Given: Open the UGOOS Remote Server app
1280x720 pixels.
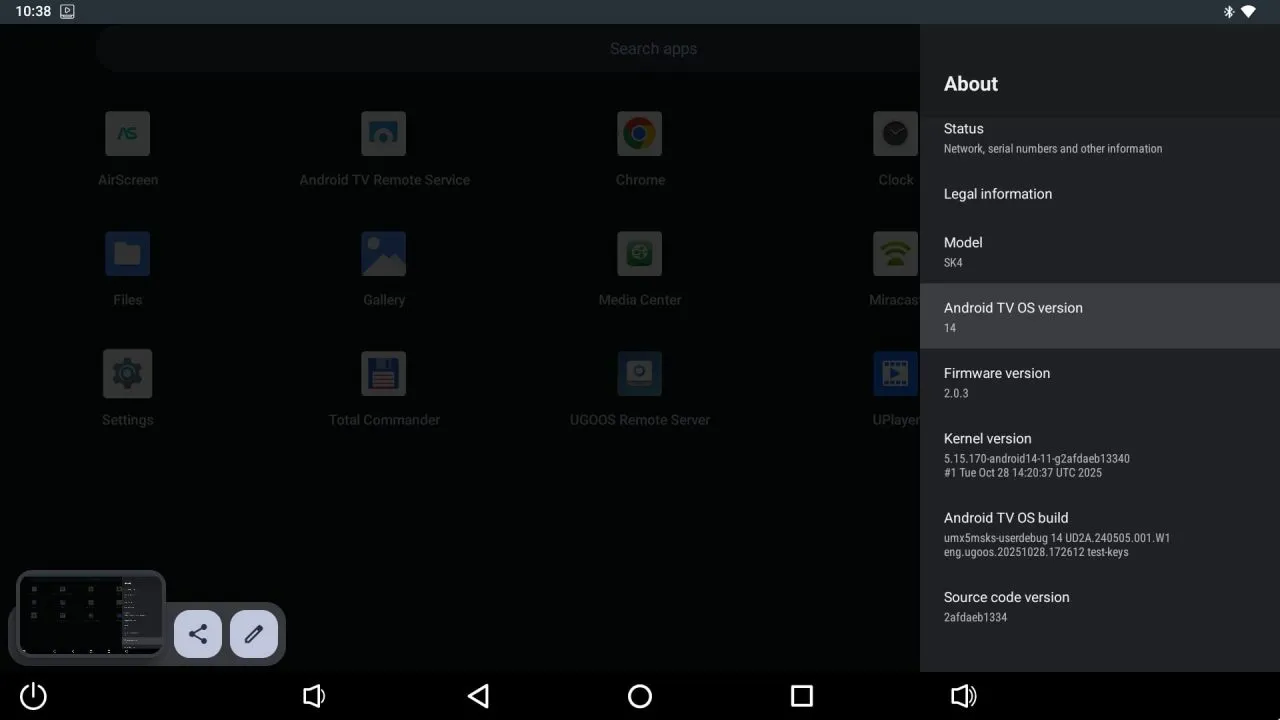Looking at the screenshot, I should tap(639, 387).
